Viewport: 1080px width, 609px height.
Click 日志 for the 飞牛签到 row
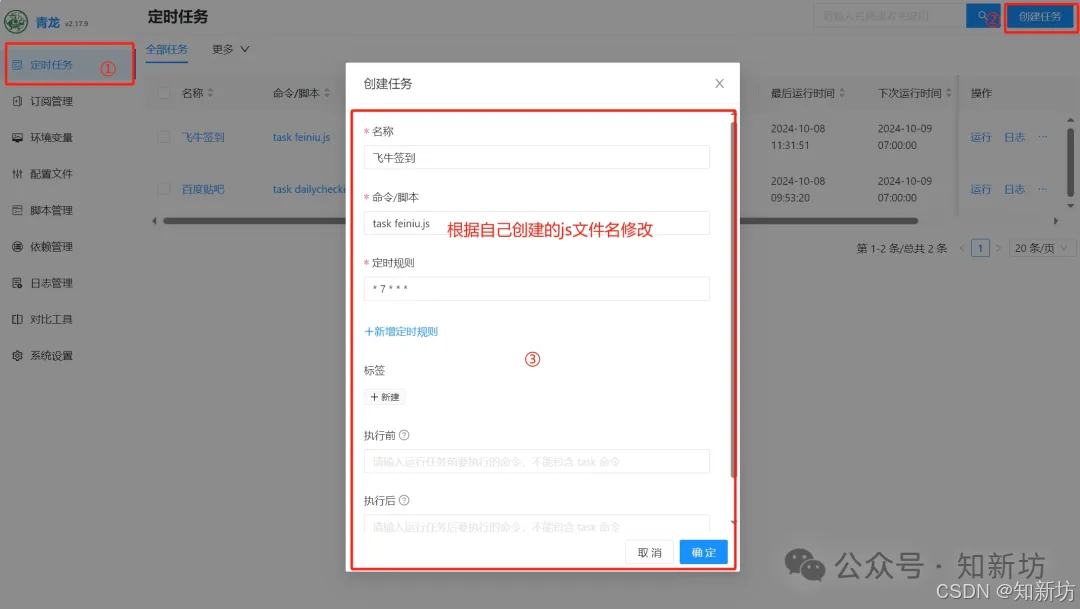tap(1014, 137)
